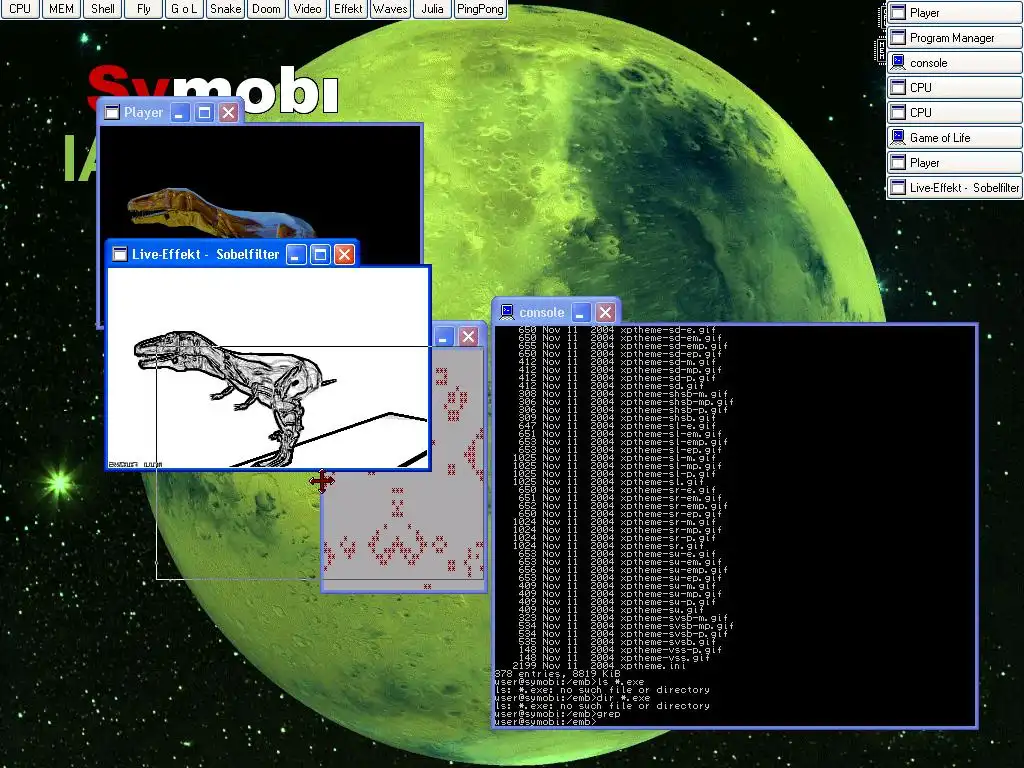Image resolution: width=1024 pixels, height=768 pixels.
Task: Focus the Player window title bar
Action: coord(170,112)
